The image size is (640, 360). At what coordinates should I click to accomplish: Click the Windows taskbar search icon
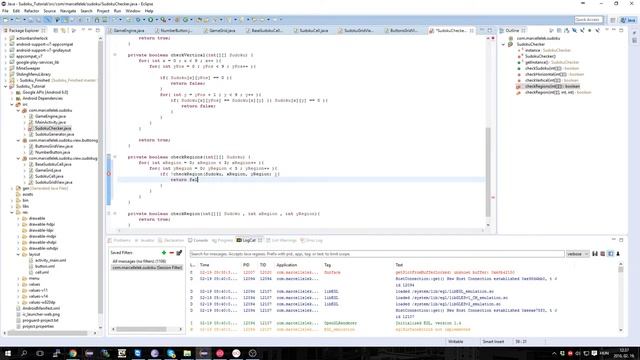pos(24,353)
